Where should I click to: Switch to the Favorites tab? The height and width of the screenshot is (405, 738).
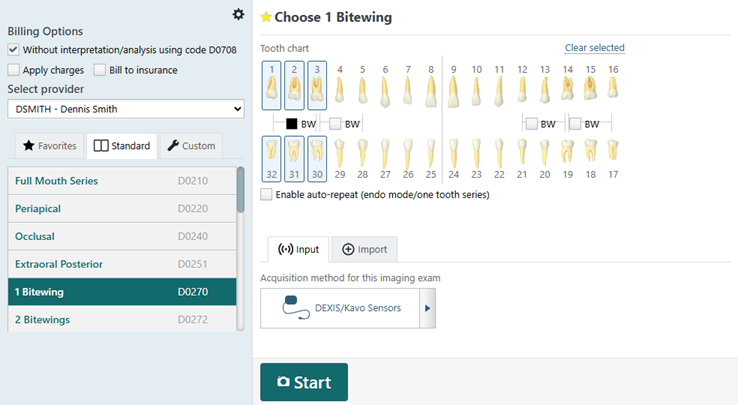49,146
